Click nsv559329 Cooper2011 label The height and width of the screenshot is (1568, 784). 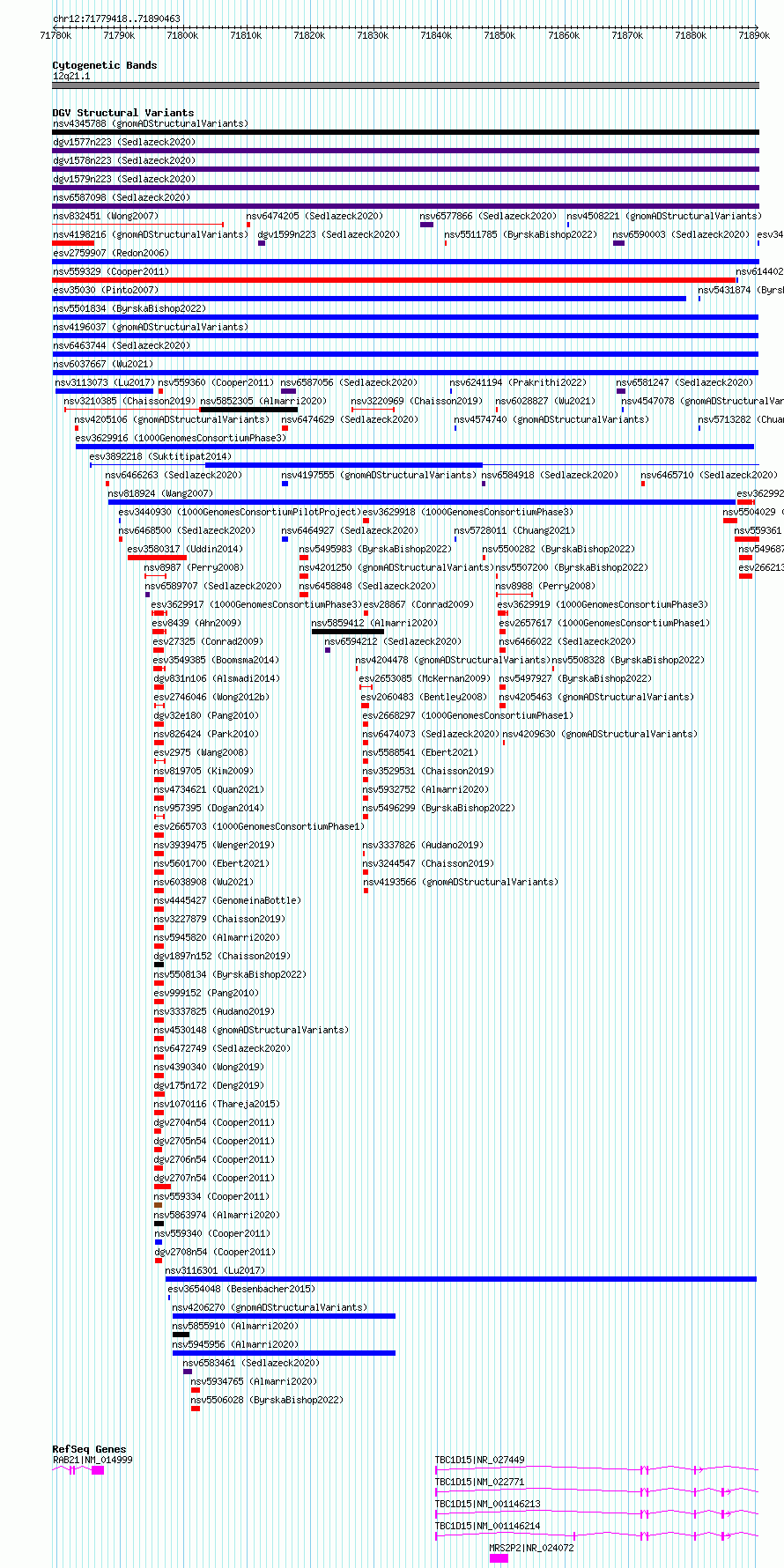click(111, 271)
